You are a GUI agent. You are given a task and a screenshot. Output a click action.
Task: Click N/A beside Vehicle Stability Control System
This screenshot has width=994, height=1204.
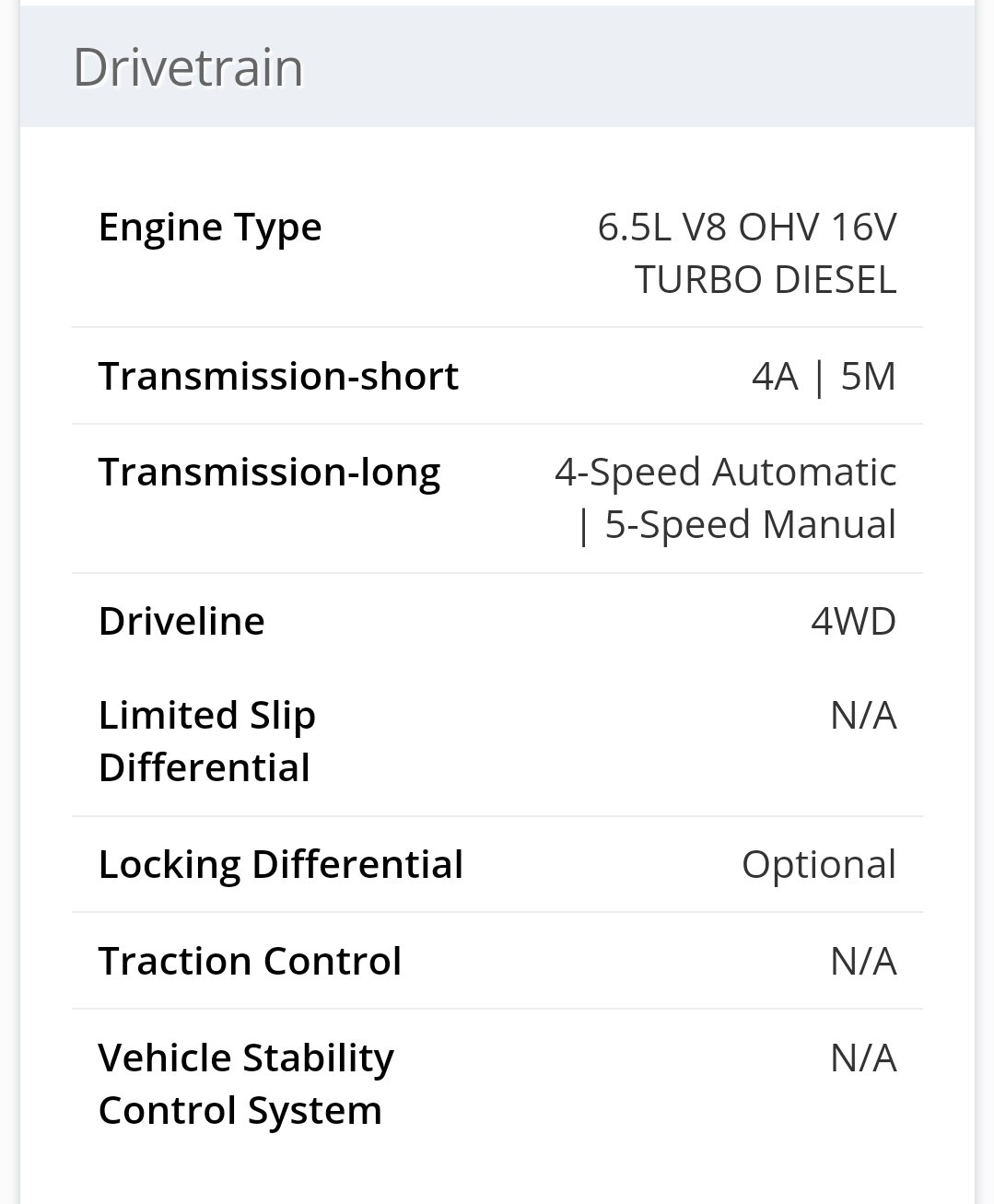[863, 1058]
